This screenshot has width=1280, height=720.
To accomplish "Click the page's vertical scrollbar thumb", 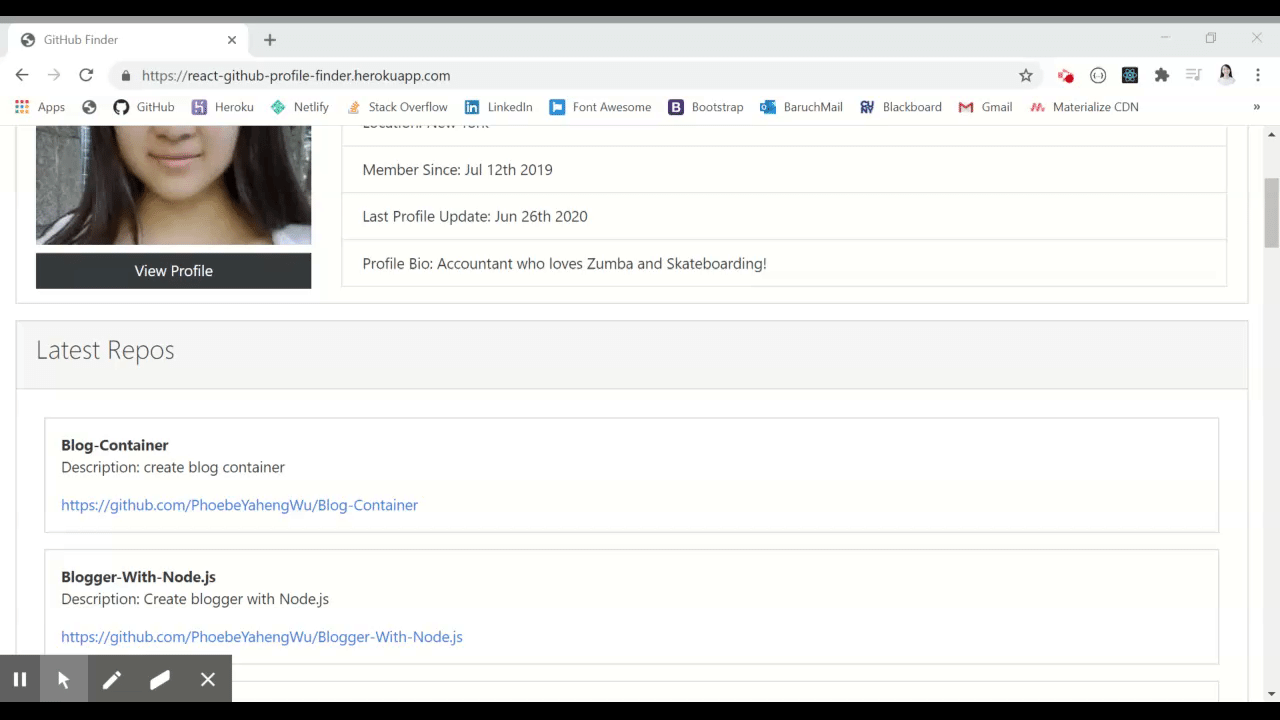I will click(1272, 213).
